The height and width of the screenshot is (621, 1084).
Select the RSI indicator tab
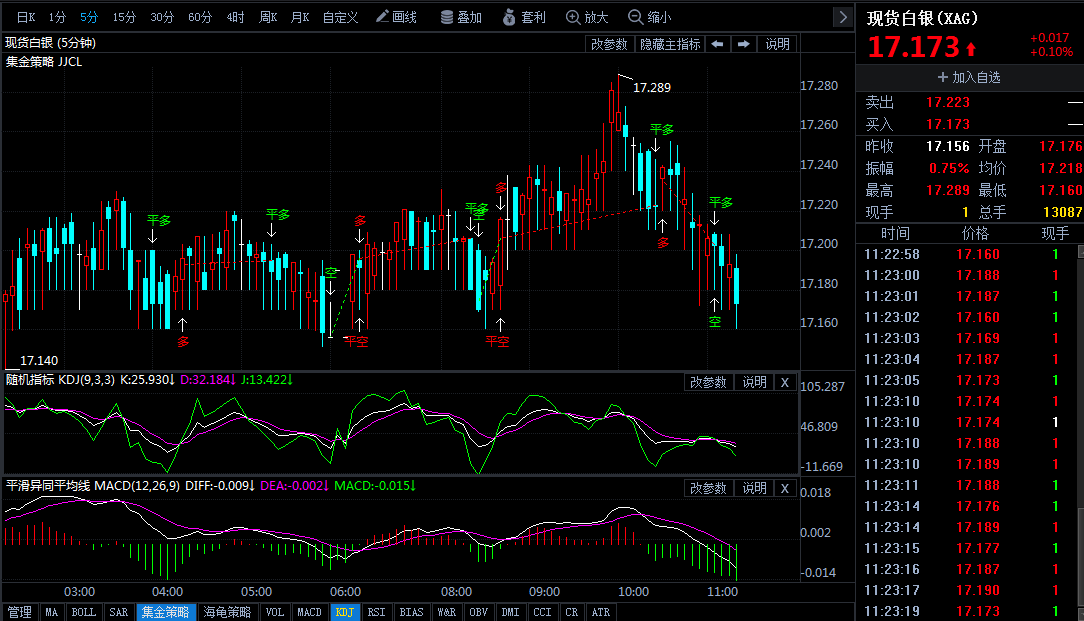[376, 612]
